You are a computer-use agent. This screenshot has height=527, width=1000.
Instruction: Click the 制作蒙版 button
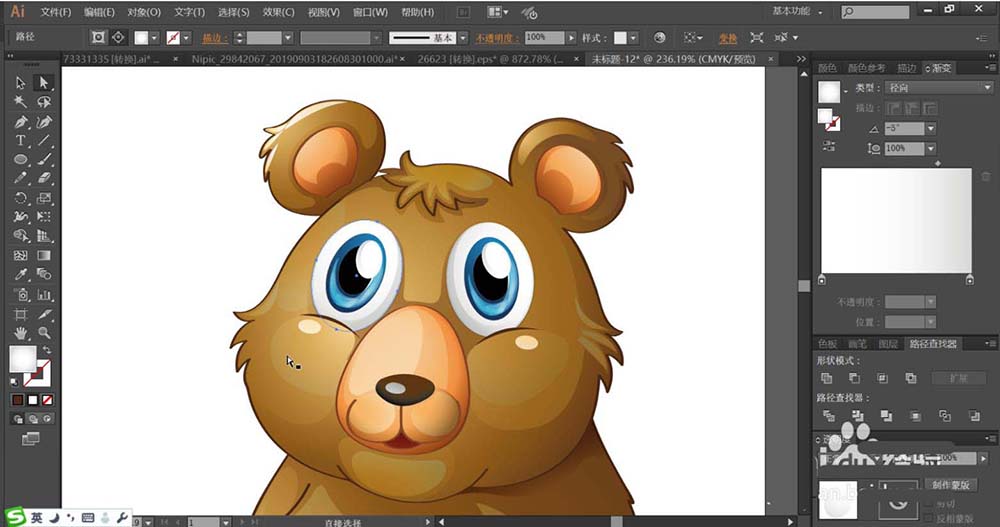[951, 485]
